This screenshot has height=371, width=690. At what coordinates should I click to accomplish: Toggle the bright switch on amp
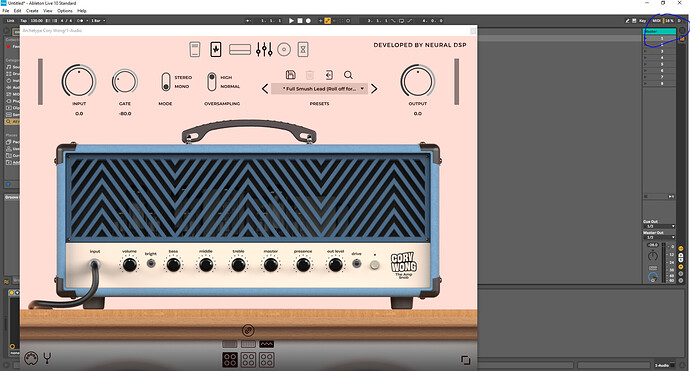[151, 264]
